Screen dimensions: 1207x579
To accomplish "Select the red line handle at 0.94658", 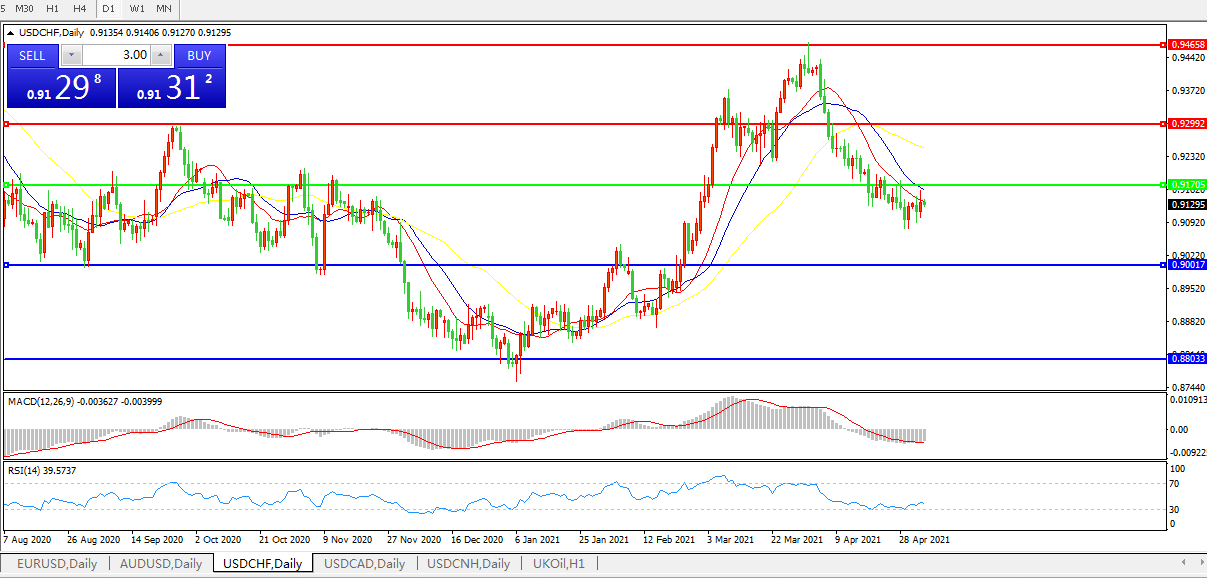I will [1161, 45].
